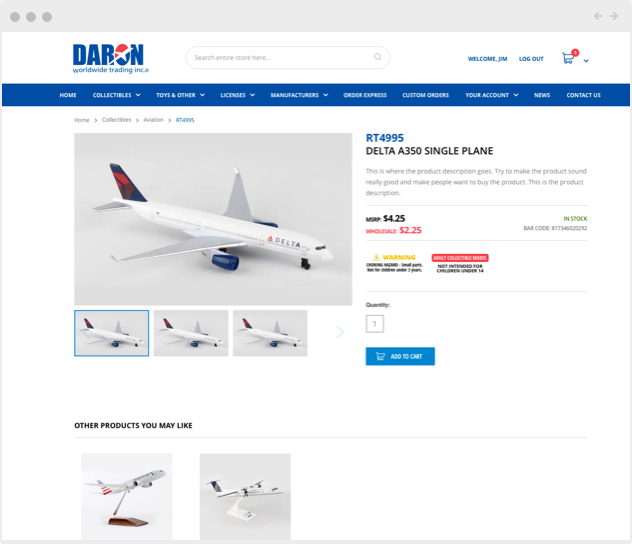632x544 pixels.
Task: Go to Contact Us
Action: 583,95
